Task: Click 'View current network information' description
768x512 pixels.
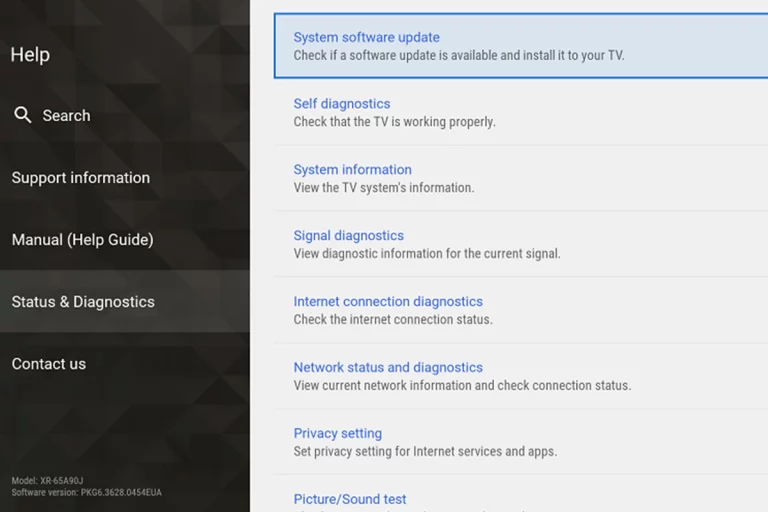Action: tap(462, 385)
